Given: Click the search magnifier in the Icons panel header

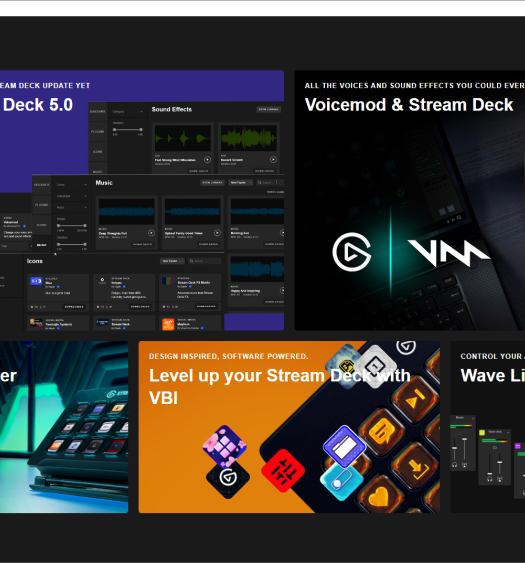Looking at the screenshot, I should (x=191, y=261).
